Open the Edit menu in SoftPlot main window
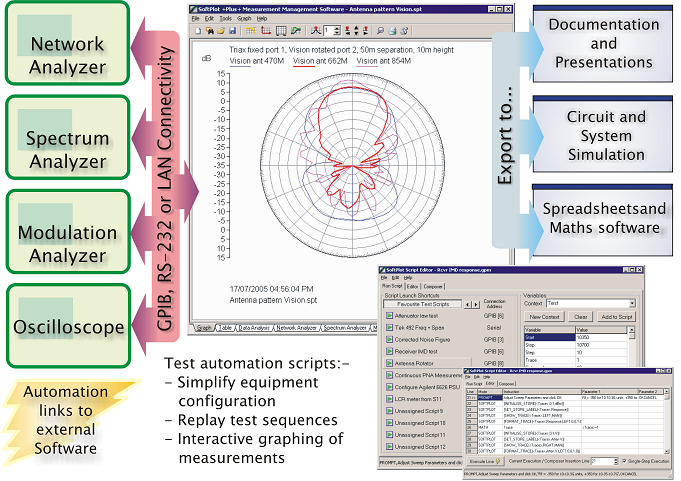Screen dimensions: 681x481 point(209,19)
